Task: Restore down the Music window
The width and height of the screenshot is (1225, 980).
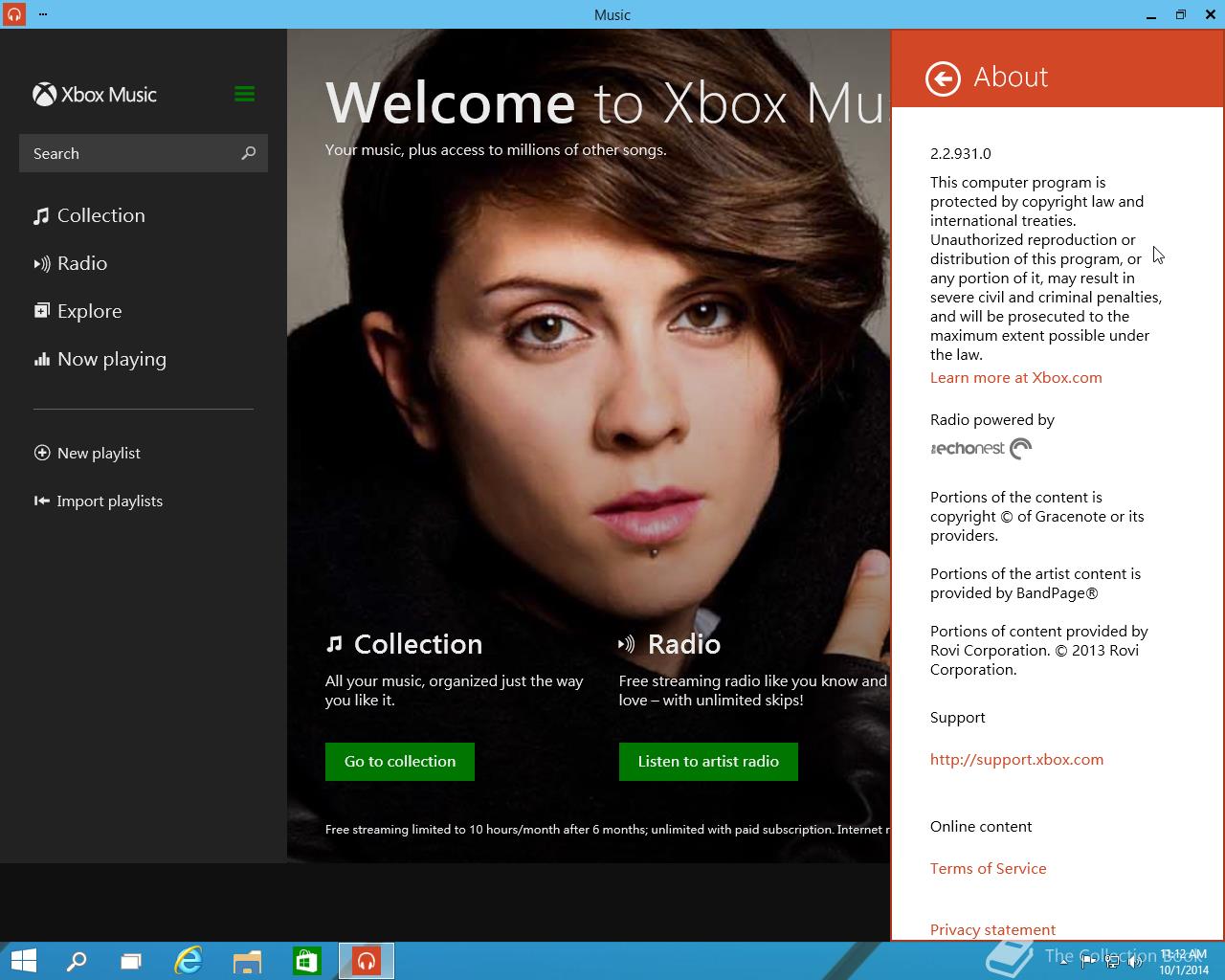Action: coord(1180,14)
